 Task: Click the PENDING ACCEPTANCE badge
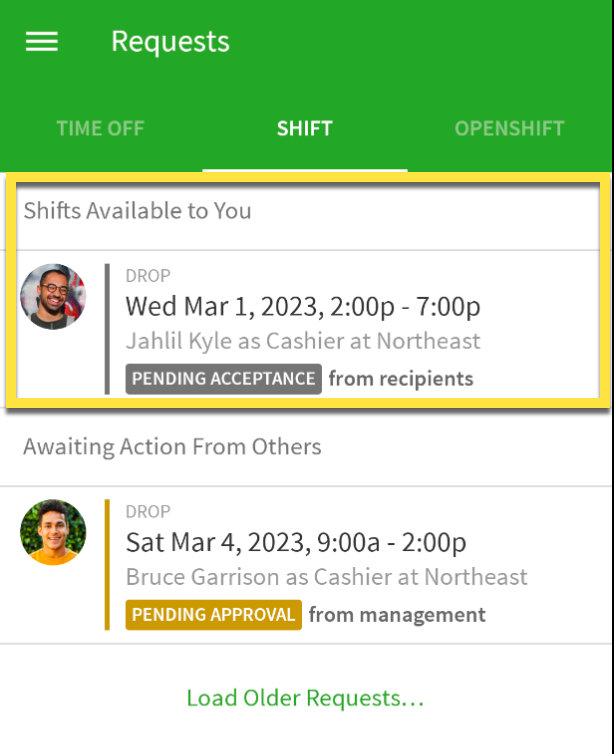tap(224, 379)
